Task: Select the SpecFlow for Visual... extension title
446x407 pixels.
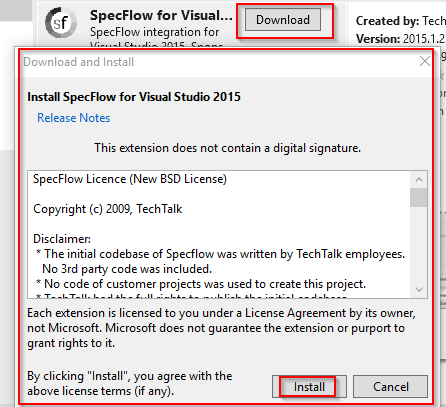Action: (161, 16)
